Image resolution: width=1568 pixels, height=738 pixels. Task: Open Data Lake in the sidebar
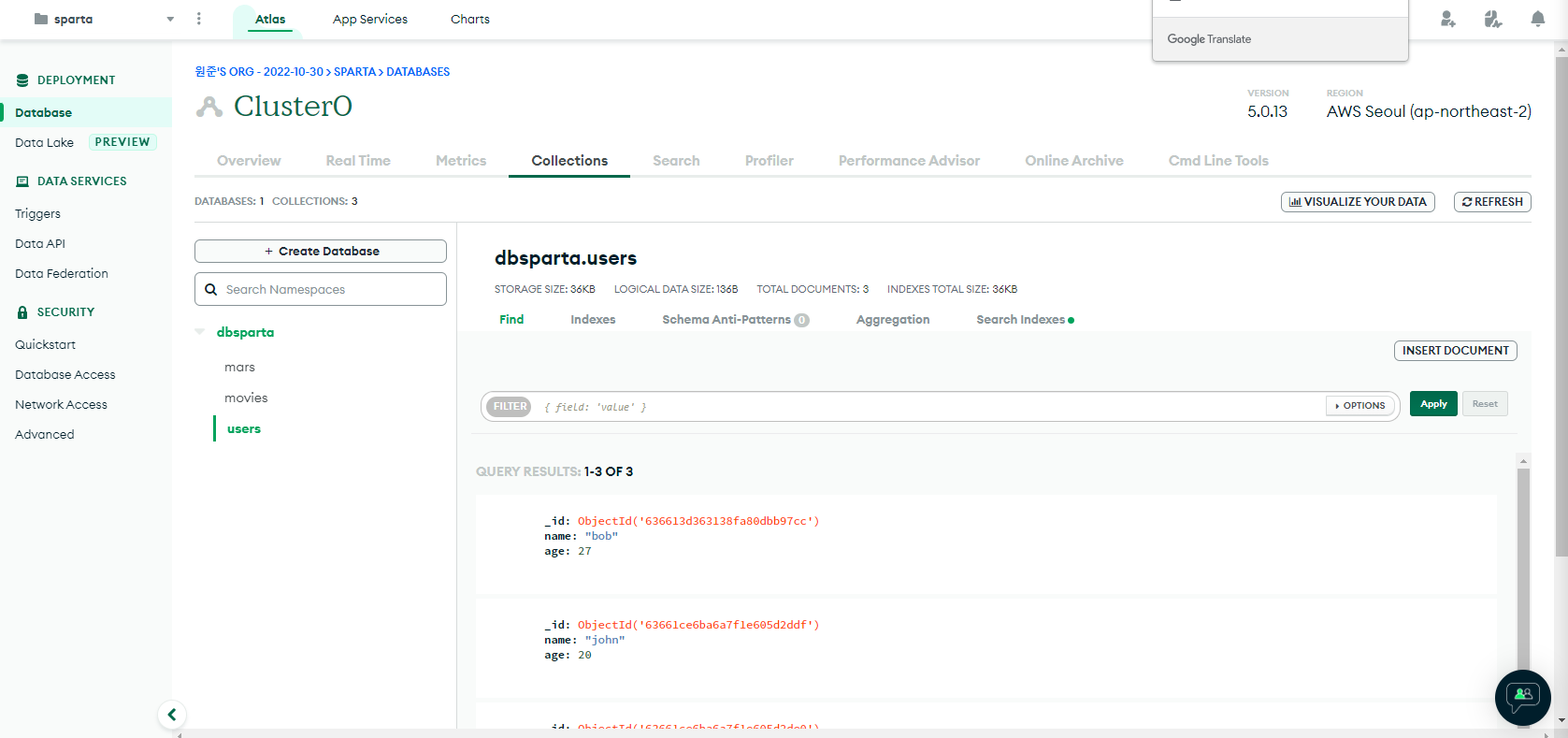pyautogui.click(x=44, y=142)
